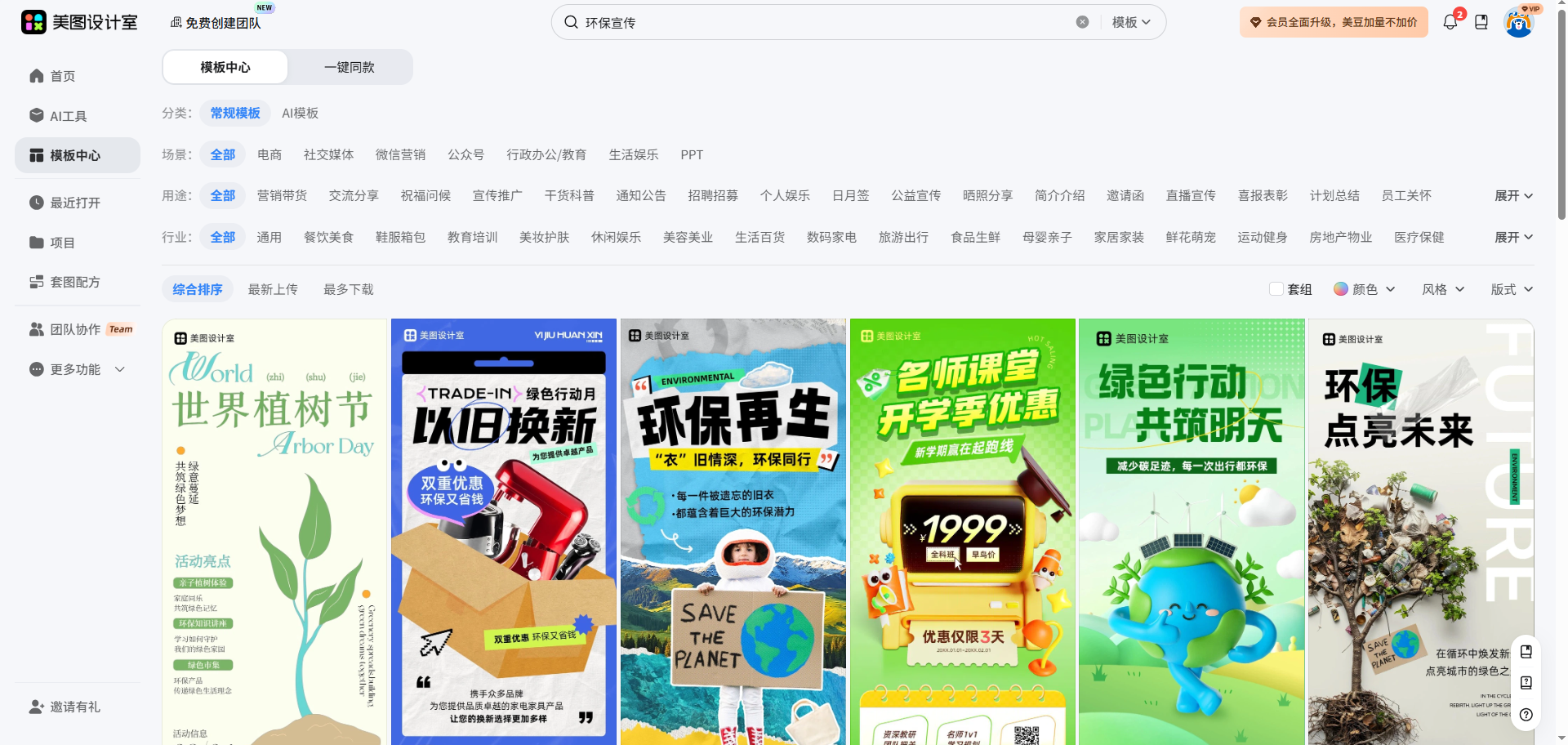
Task: Select 电商 scene filter
Action: tap(269, 154)
